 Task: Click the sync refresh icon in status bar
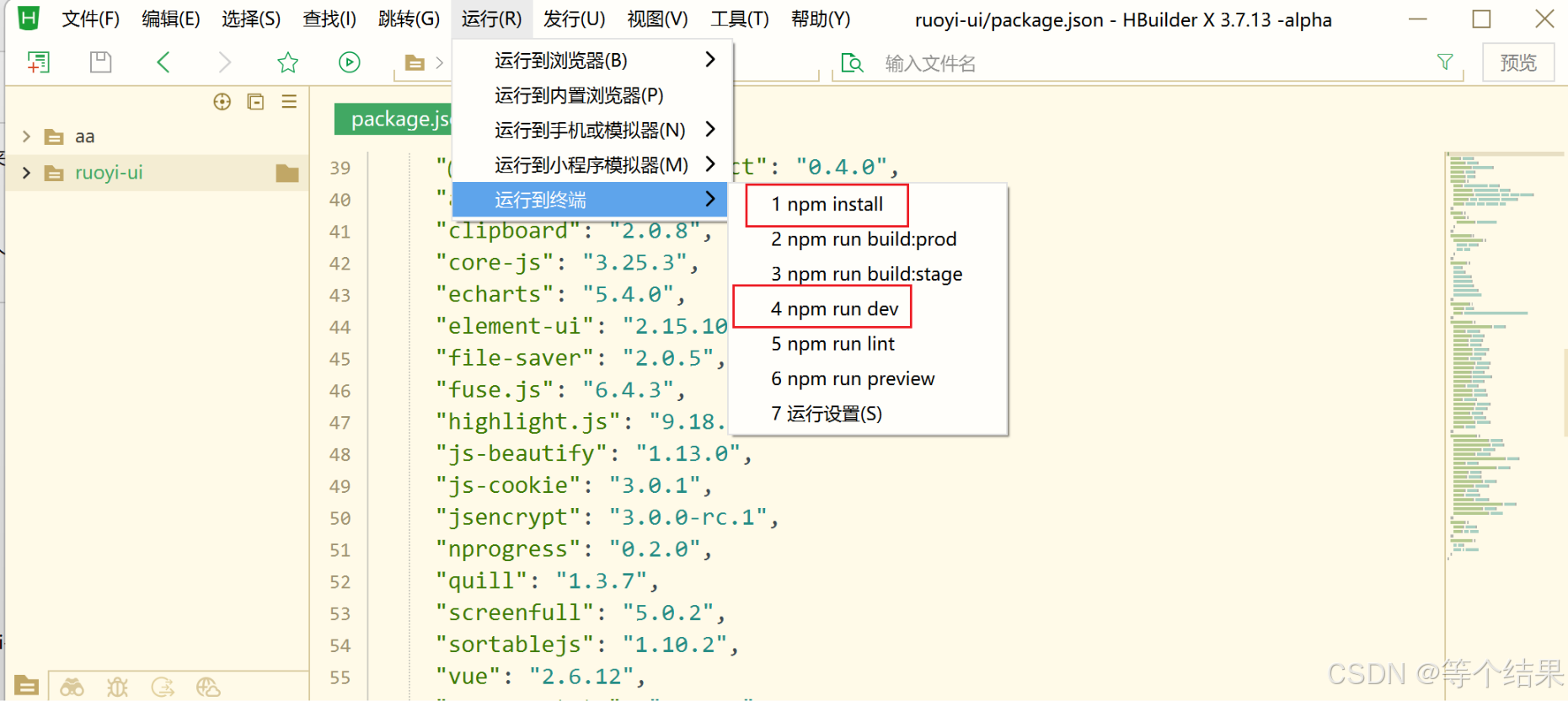coord(163,688)
